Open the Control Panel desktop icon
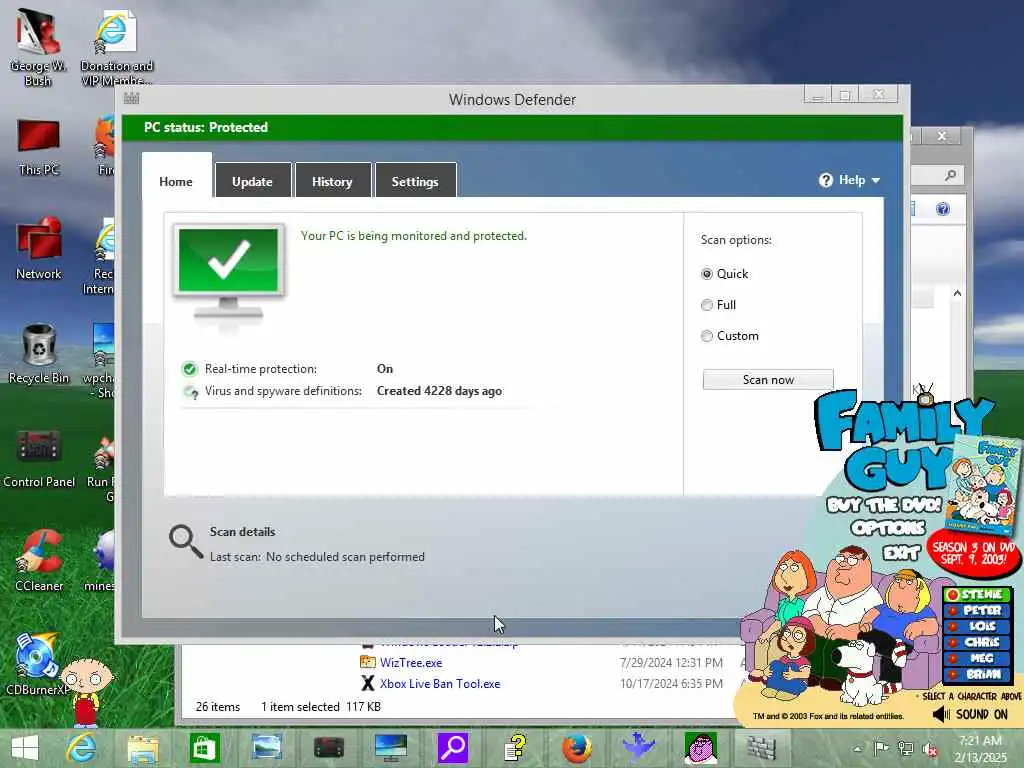This screenshot has height=768, width=1024. coord(39,459)
